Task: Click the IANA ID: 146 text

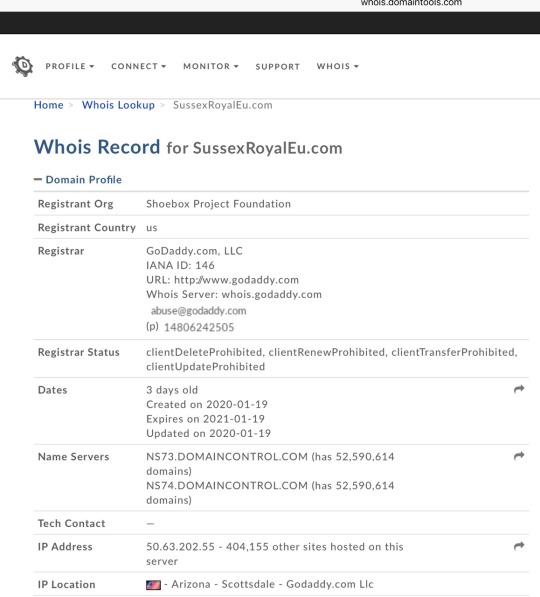Action: click(181, 265)
